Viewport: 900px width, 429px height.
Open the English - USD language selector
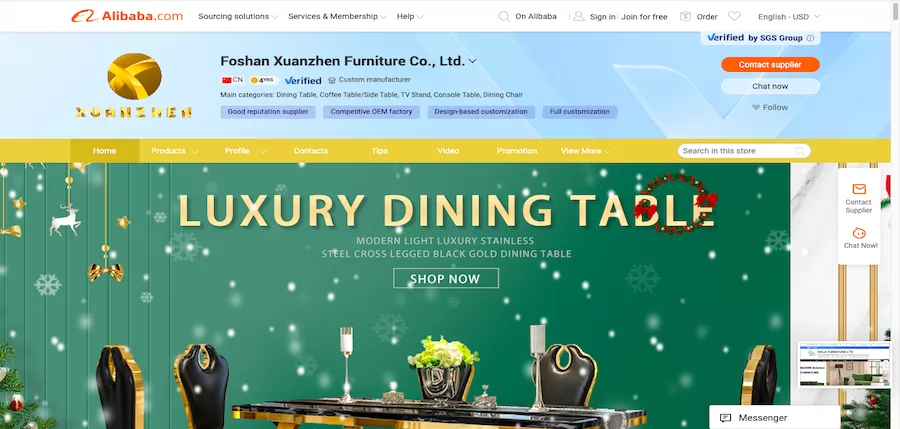789,17
